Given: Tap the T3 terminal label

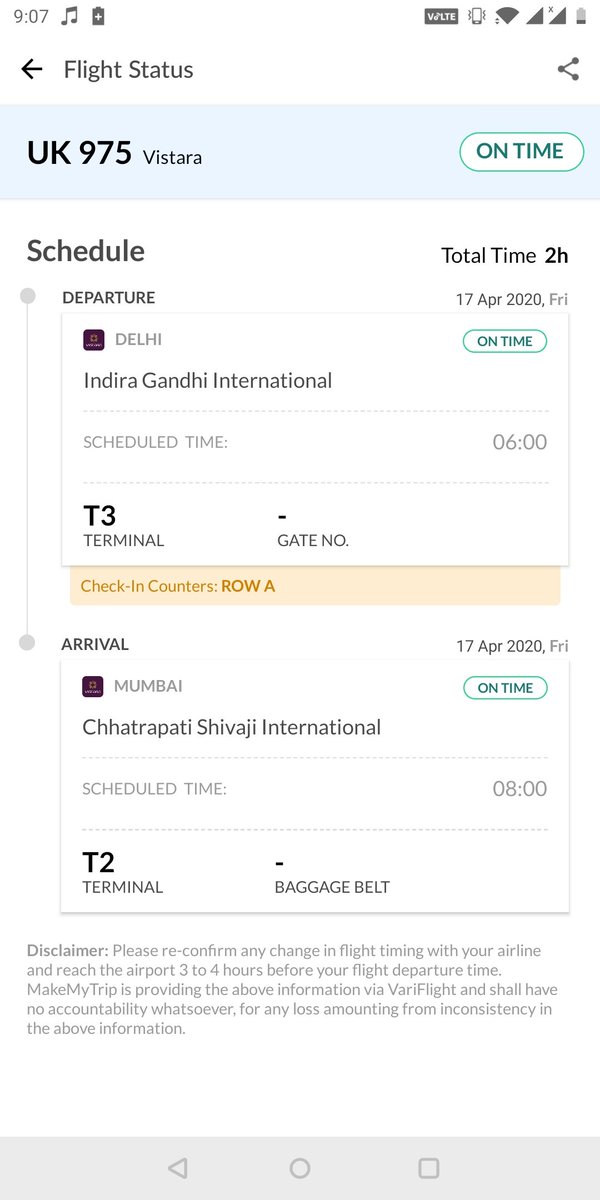Looking at the screenshot, I should (x=100, y=516).
